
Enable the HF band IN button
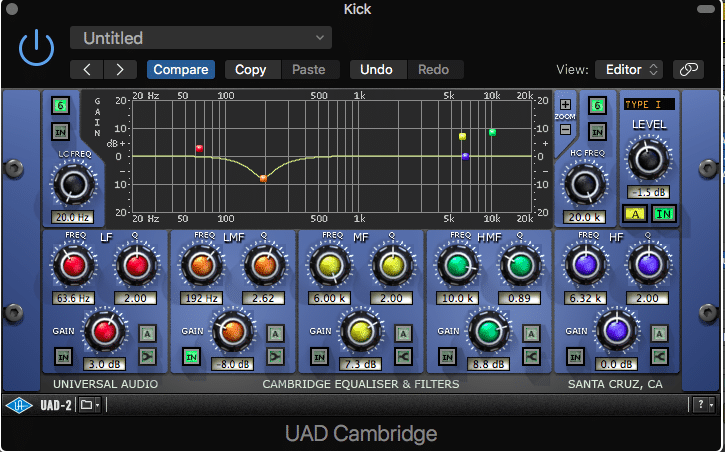coord(575,357)
